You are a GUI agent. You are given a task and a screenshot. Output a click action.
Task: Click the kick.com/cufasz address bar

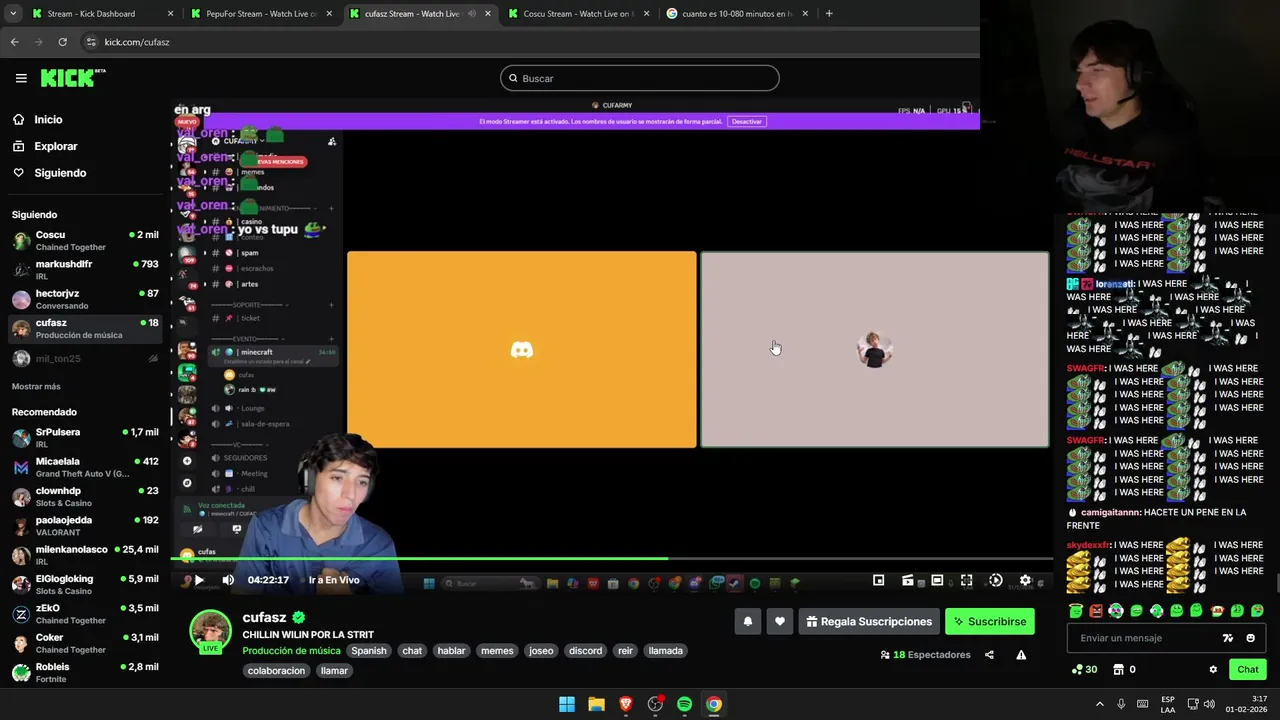137,42
